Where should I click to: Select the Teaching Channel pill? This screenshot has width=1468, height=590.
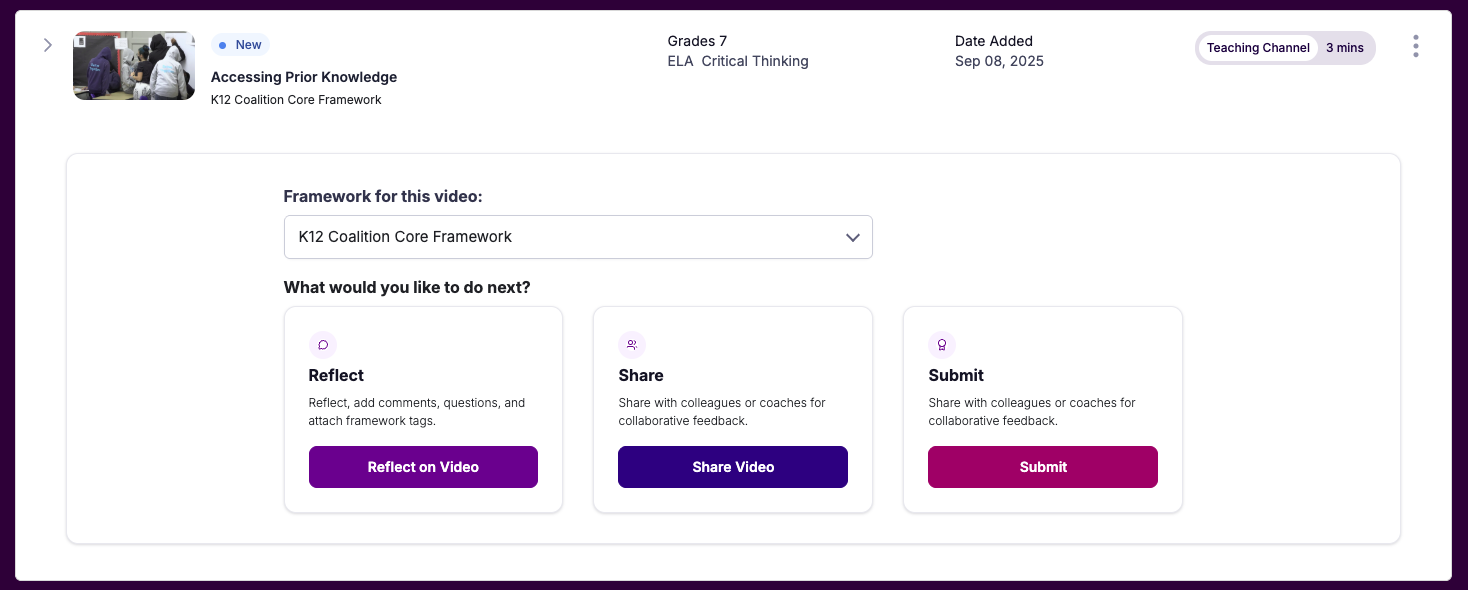pos(1257,48)
